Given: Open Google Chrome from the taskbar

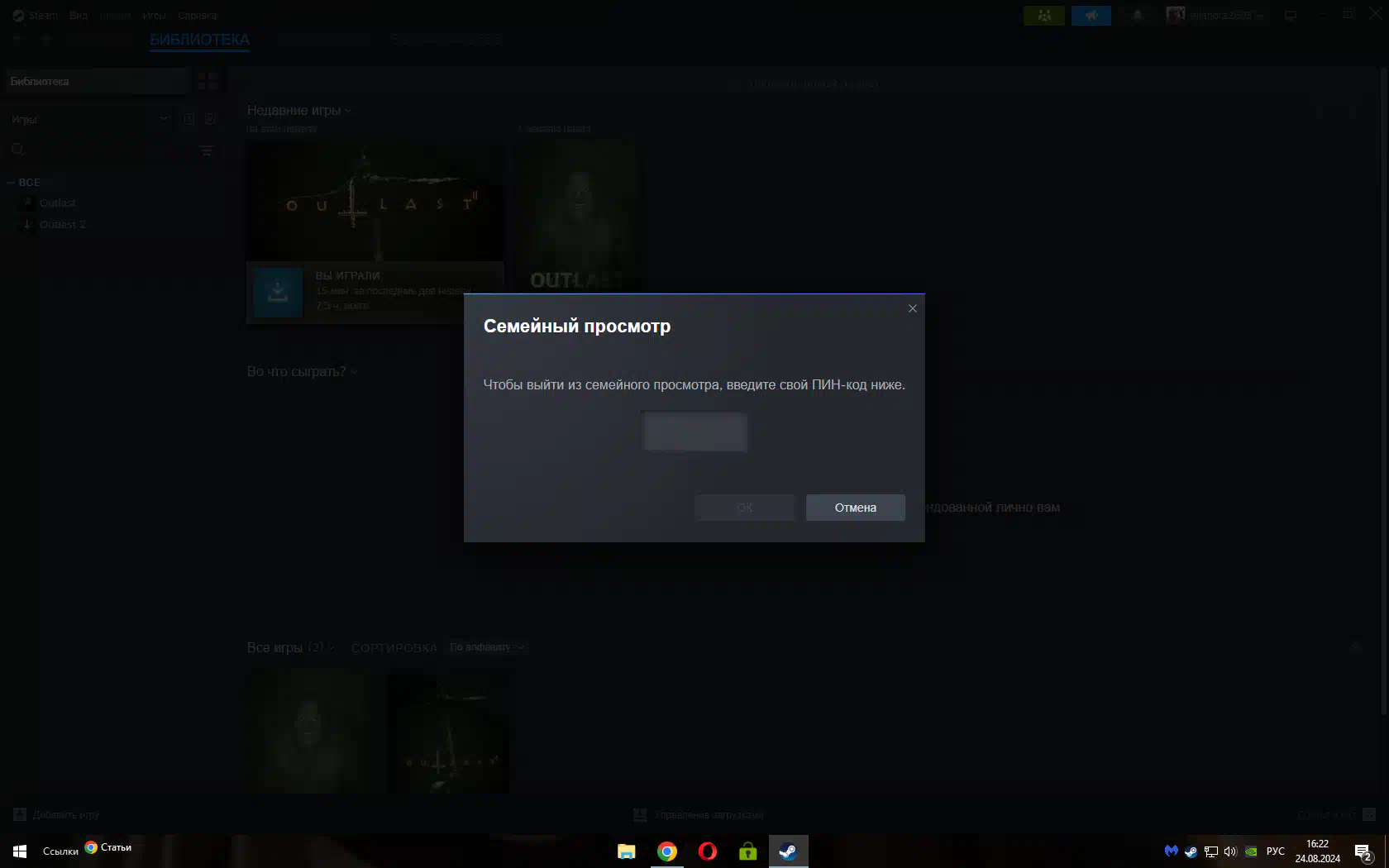Looking at the screenshot, I should [667, 851].
